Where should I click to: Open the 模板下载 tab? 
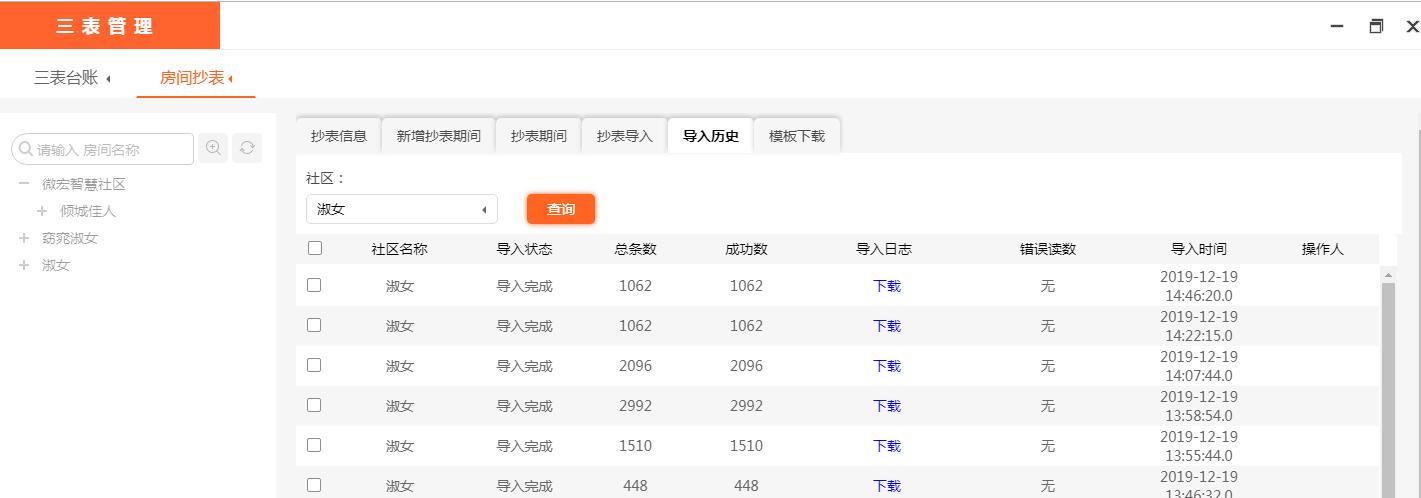coord(796,136)
